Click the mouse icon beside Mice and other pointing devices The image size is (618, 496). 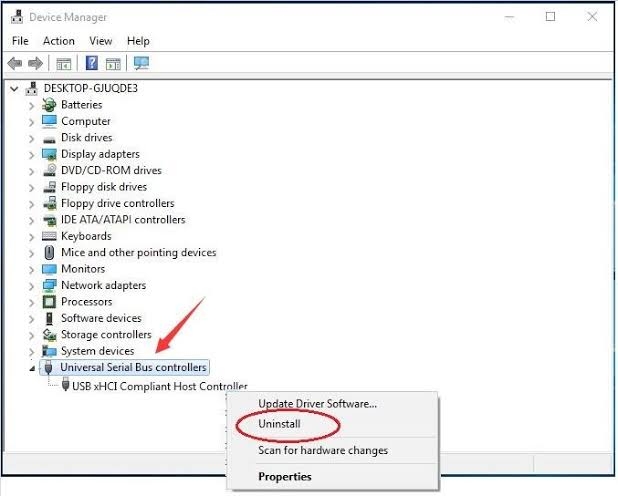(x=49, y=253)
